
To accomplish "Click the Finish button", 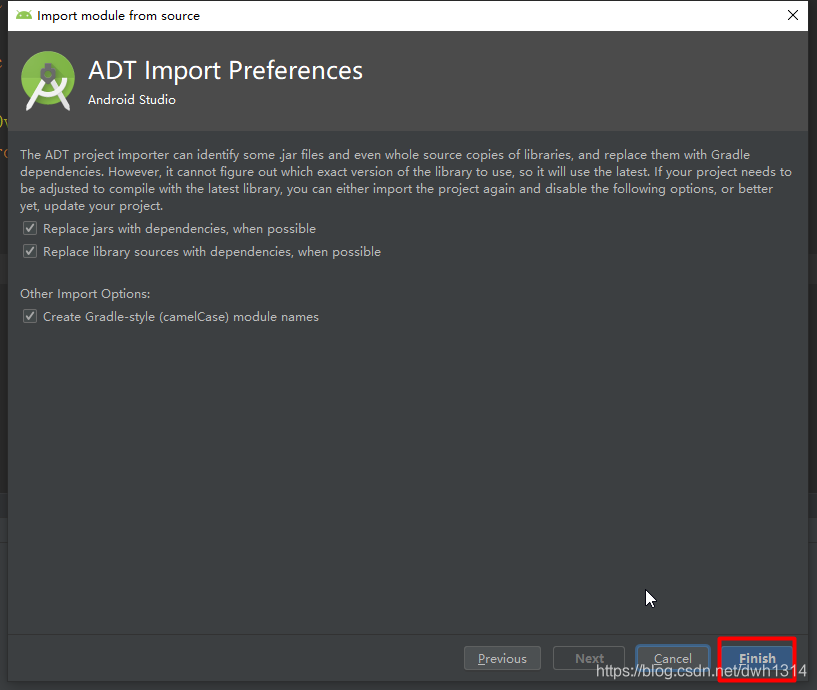I will pyautogui.click(x=757, y=659).
